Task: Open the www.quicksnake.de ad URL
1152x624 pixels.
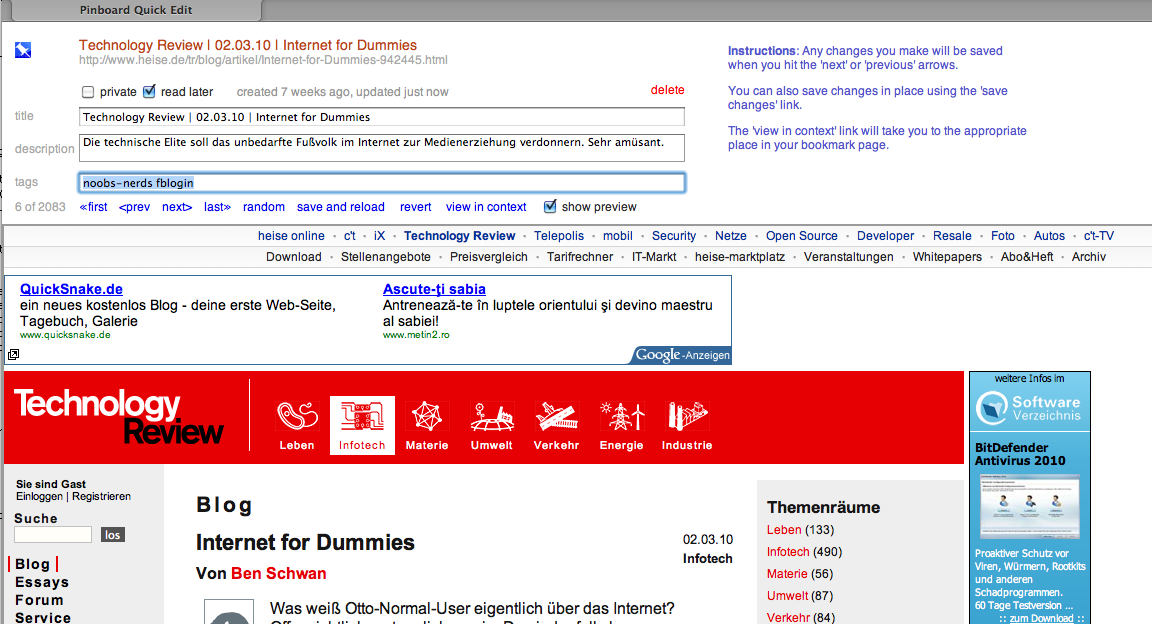Action: pos(65,334)
